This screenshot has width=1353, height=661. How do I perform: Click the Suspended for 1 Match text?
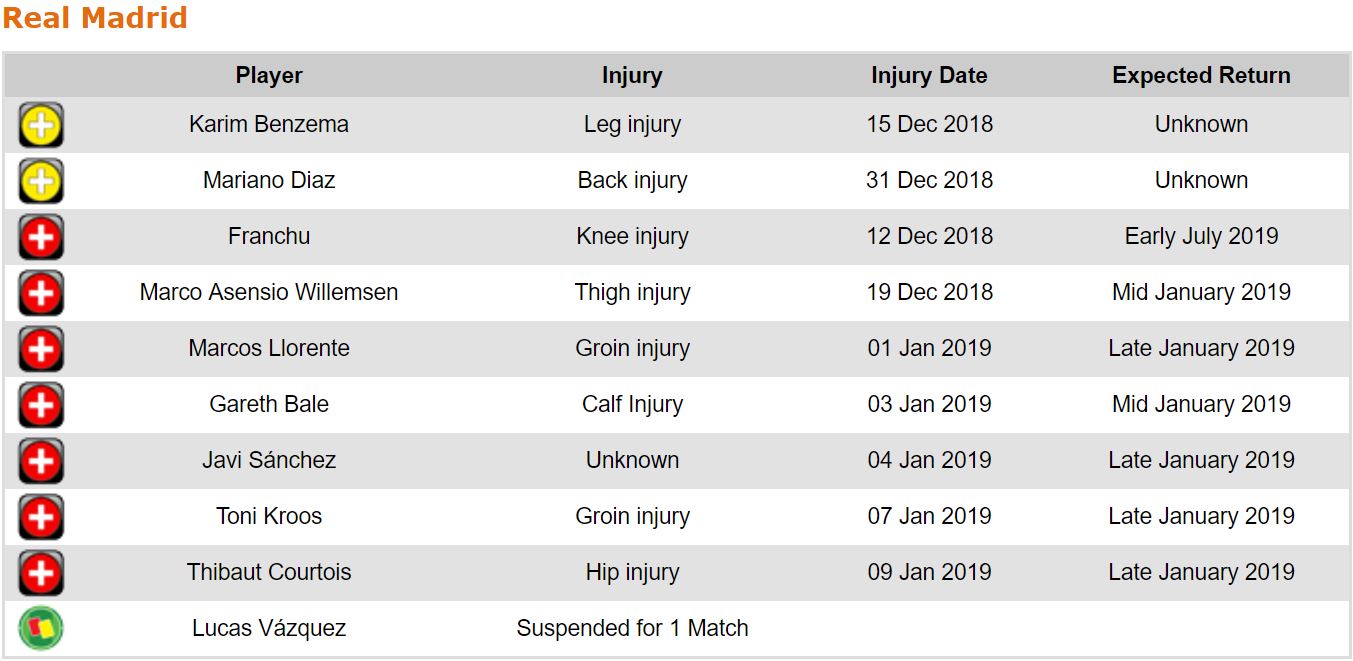coord(632,629)
